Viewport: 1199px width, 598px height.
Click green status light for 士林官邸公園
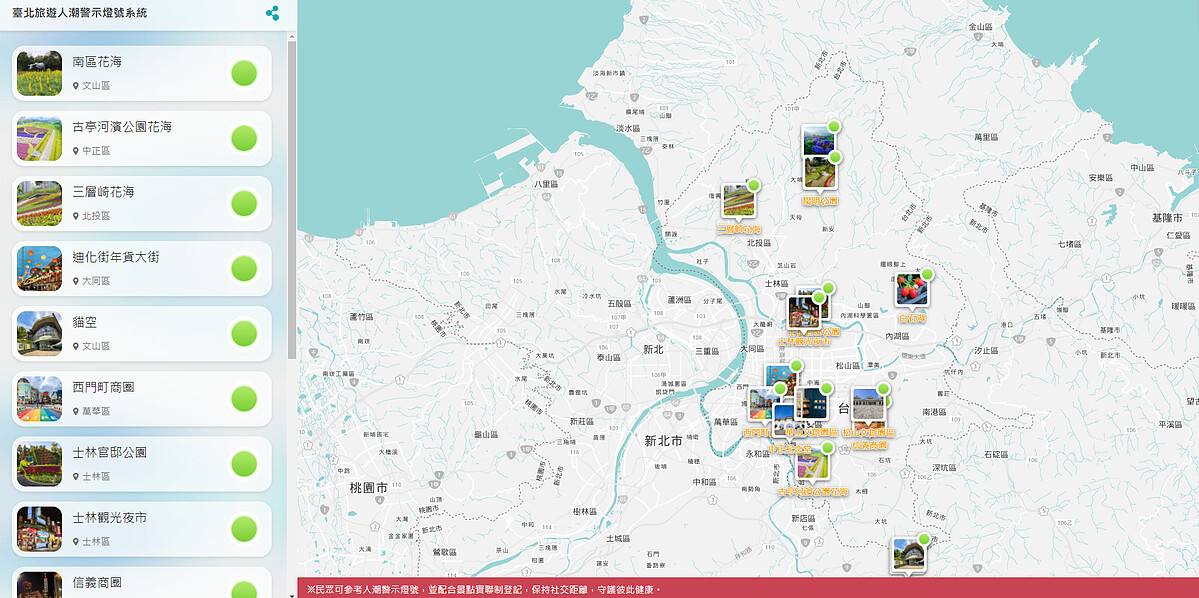pos(244,464)
